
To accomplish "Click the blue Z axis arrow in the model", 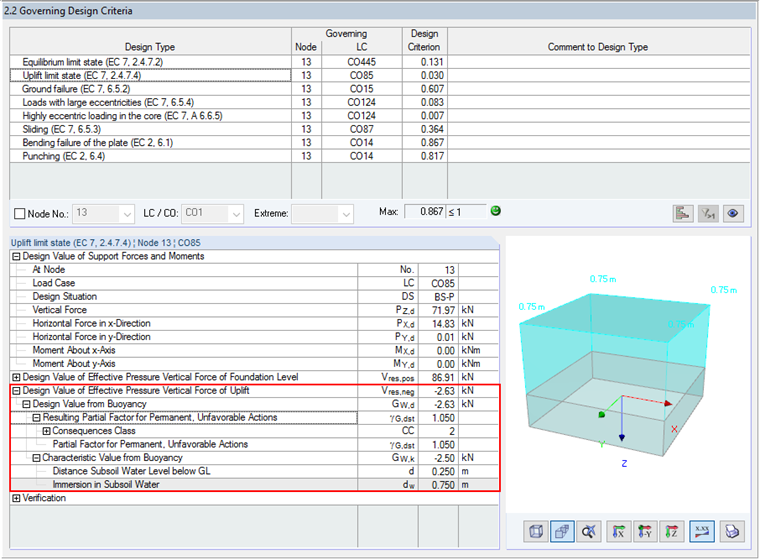I will pyautogui.click(x=622, y=418).
